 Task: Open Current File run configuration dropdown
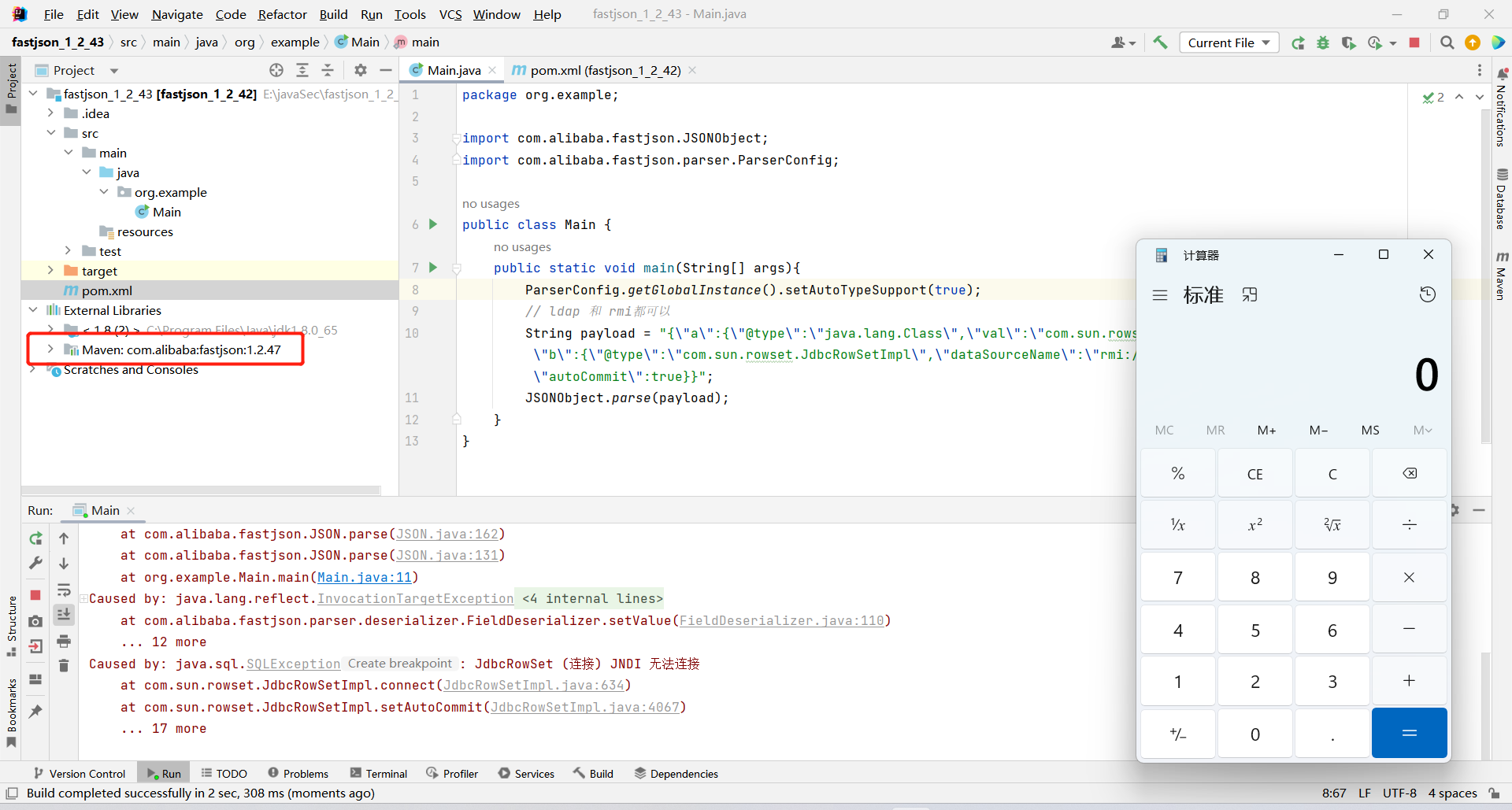pos(1228,43)
